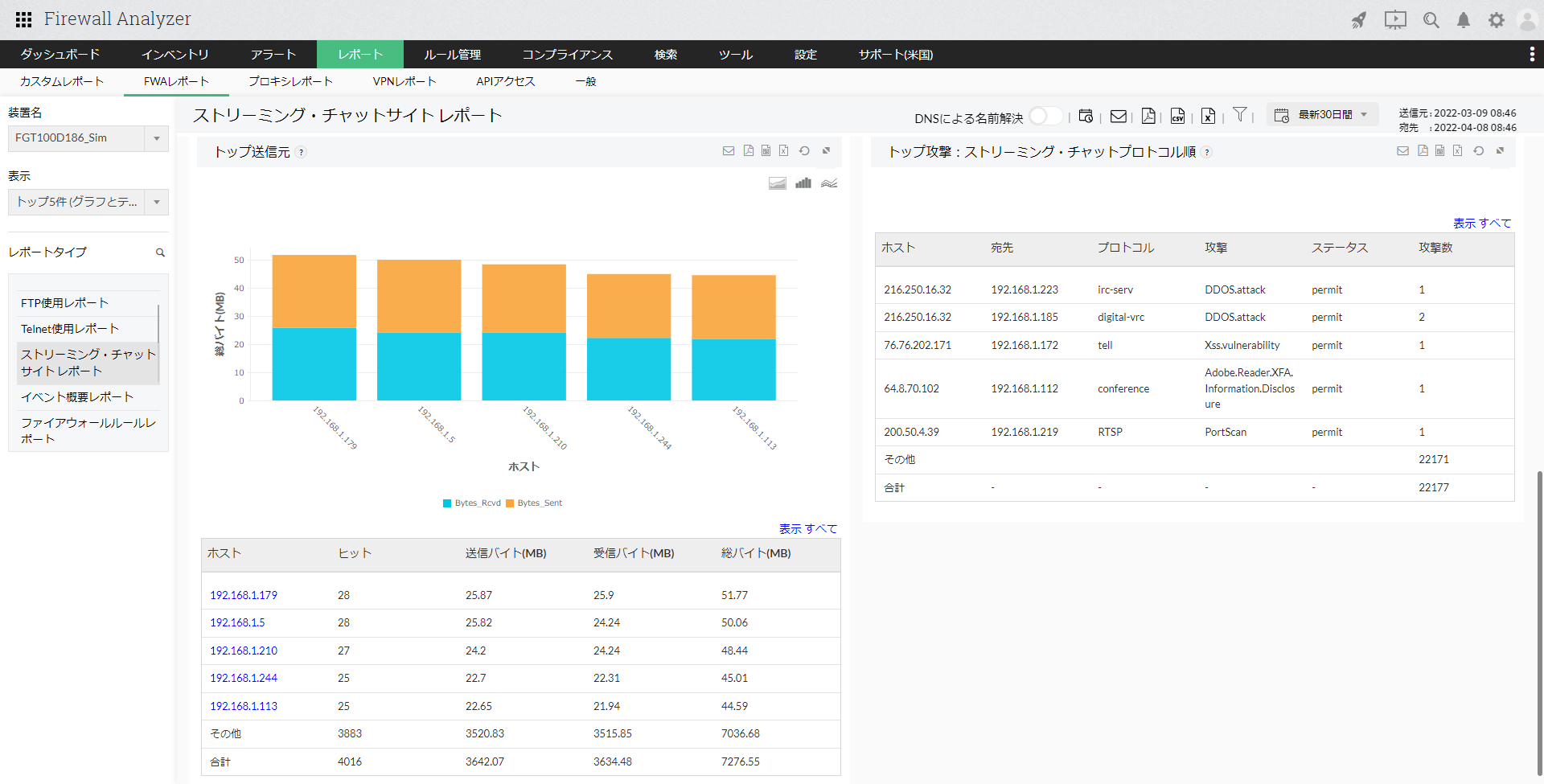The width and height of the screenshot is (1544, 784).
Task: Switch the Top Sources chart to bar view
Action: [x=803, y=183]
